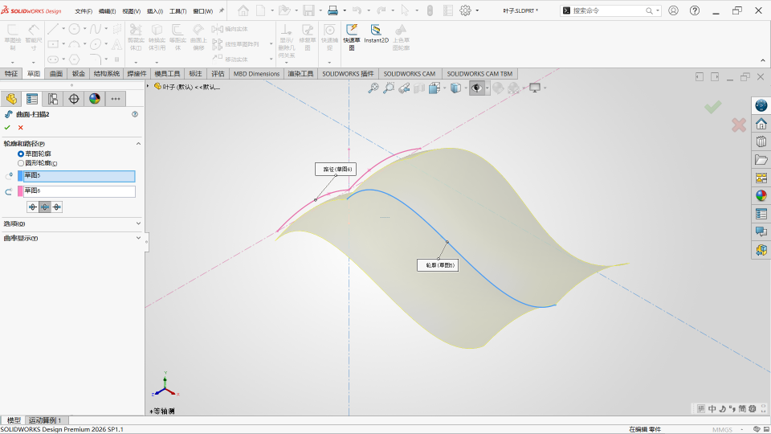Open the Hide/Show Items dropdown arrow

pyautogui.click(x=487, y=88)
